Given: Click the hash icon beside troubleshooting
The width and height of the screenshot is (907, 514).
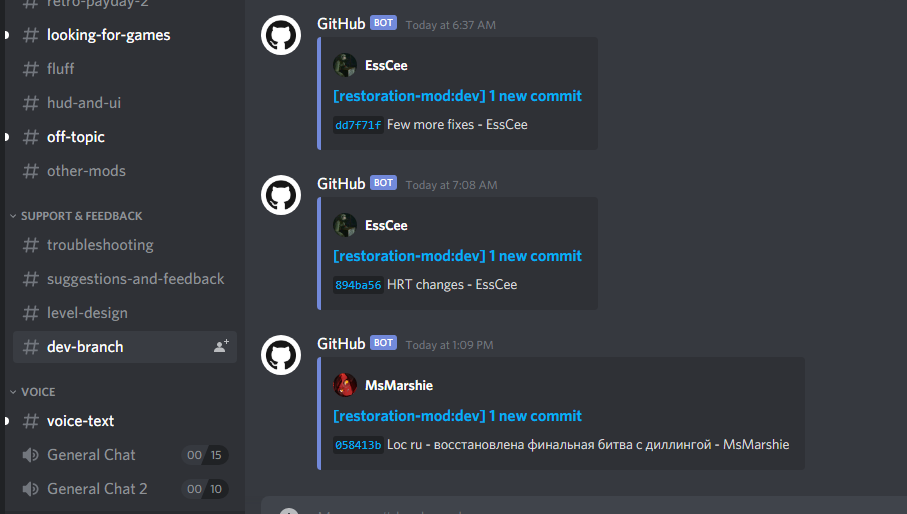Looking at the screenshot, I should [x=30, y=245].
